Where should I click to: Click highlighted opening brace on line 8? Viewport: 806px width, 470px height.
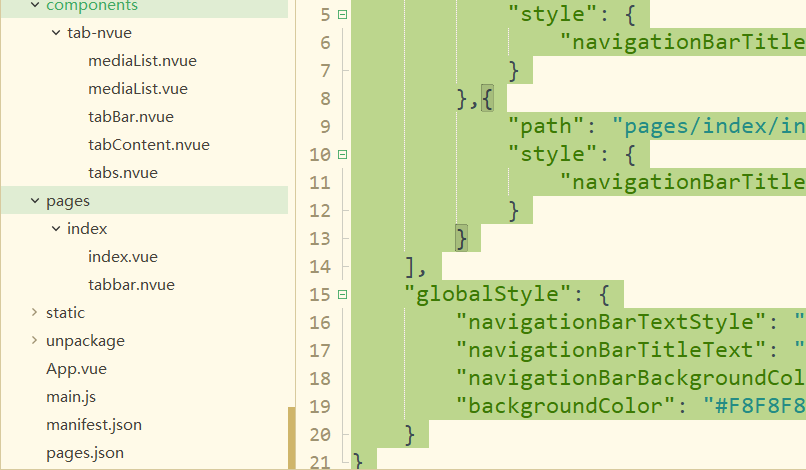click(487, 99)
